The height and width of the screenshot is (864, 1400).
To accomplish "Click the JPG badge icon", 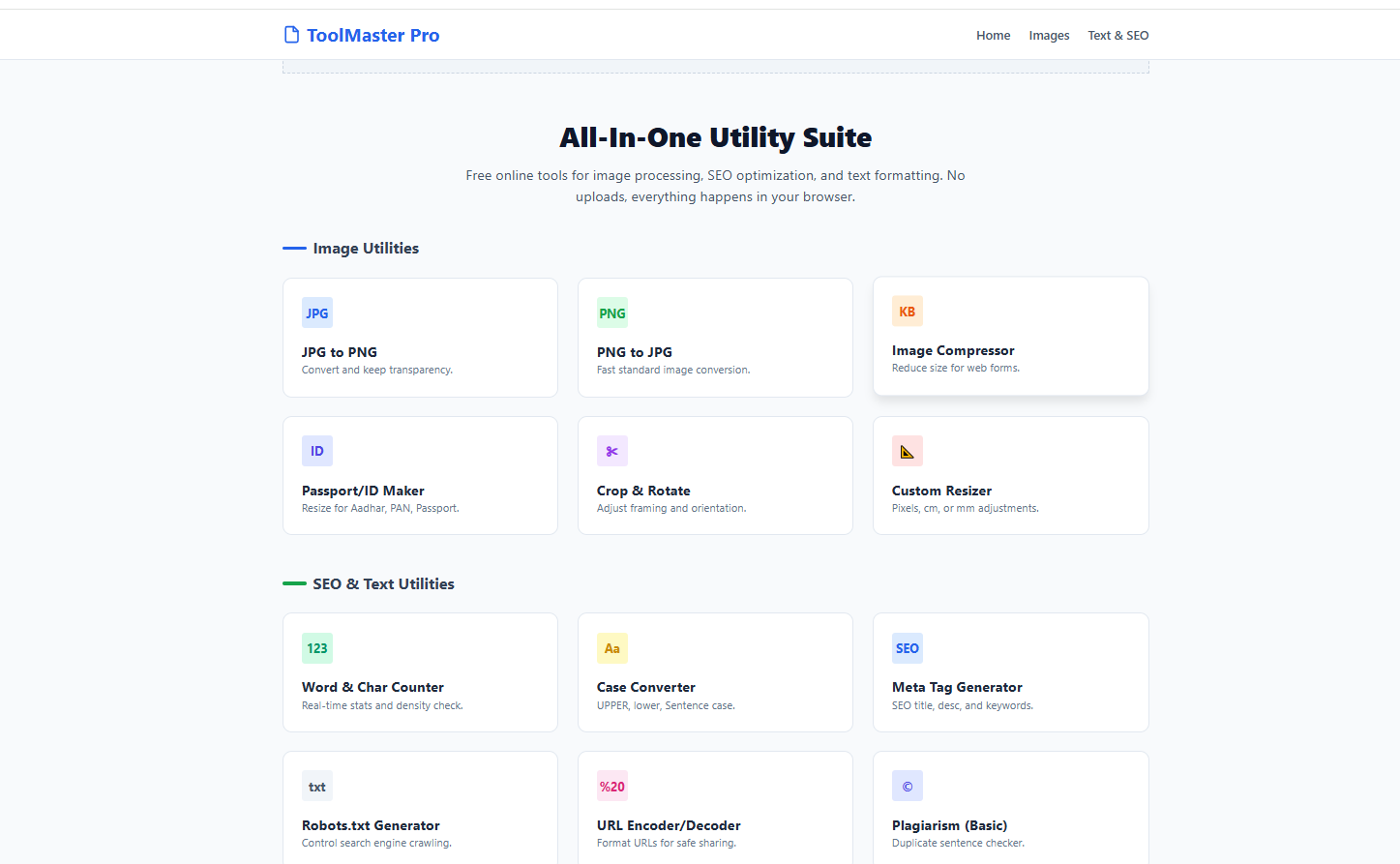I will point(316,313).
